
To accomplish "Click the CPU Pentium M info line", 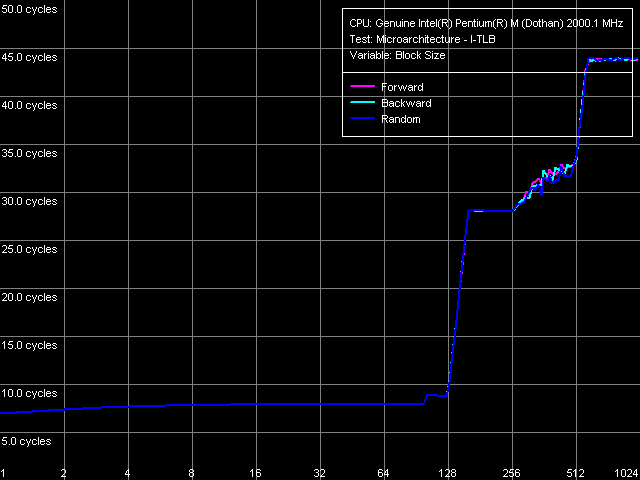I will [x=486, y=24].
